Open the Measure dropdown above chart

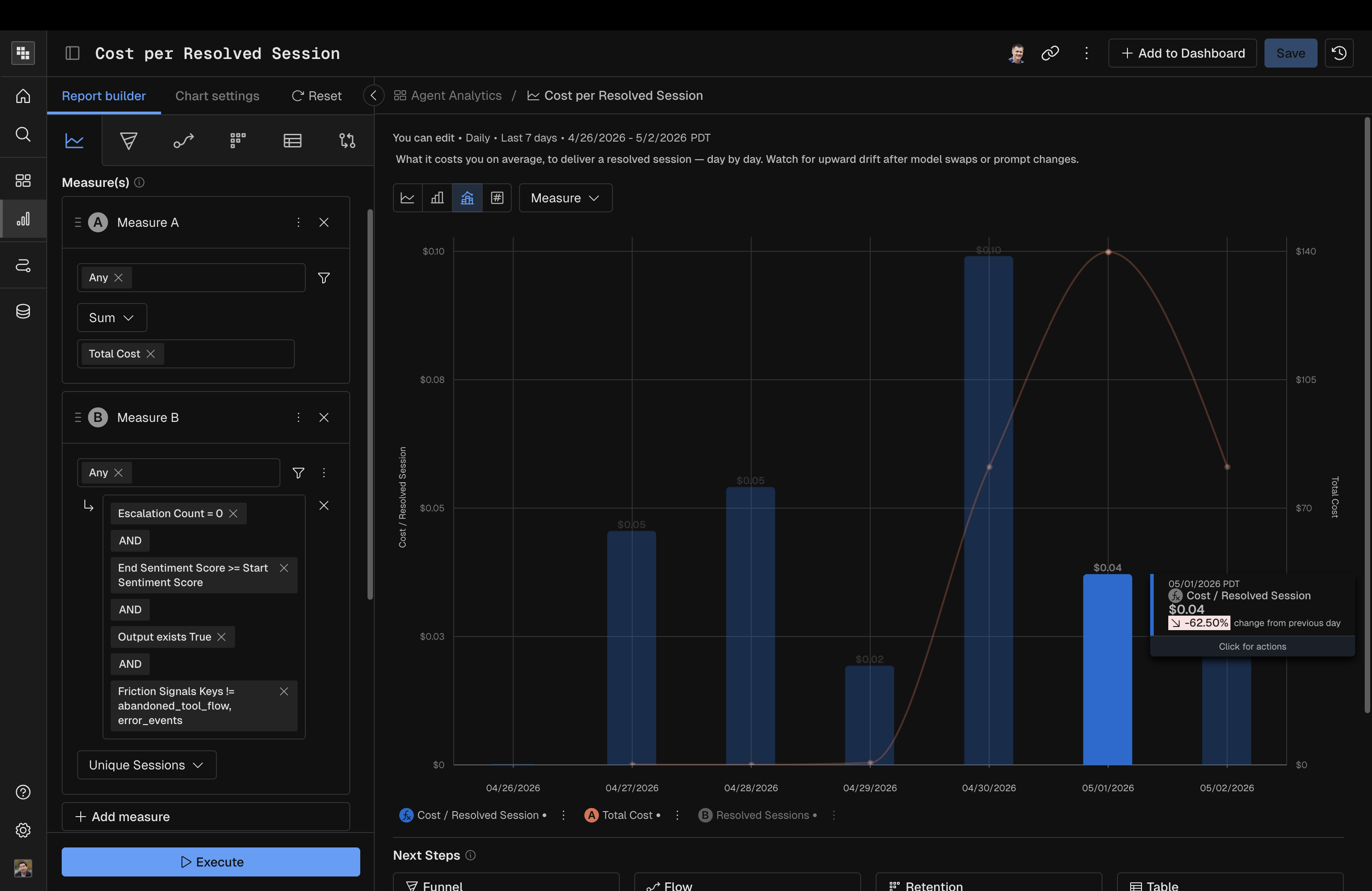565,198
